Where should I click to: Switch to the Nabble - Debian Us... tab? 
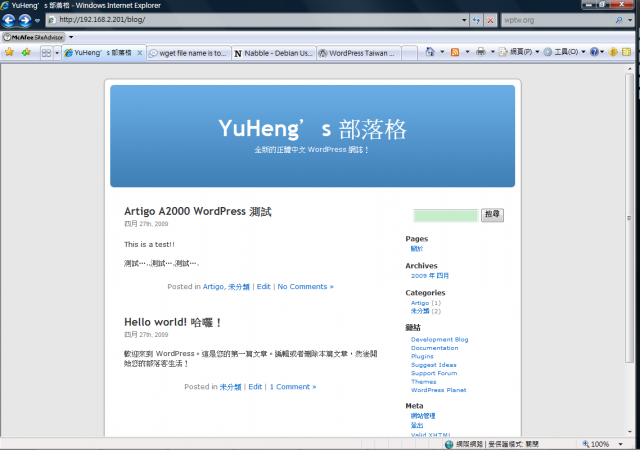pyautogui.click(x=274, y=53)
